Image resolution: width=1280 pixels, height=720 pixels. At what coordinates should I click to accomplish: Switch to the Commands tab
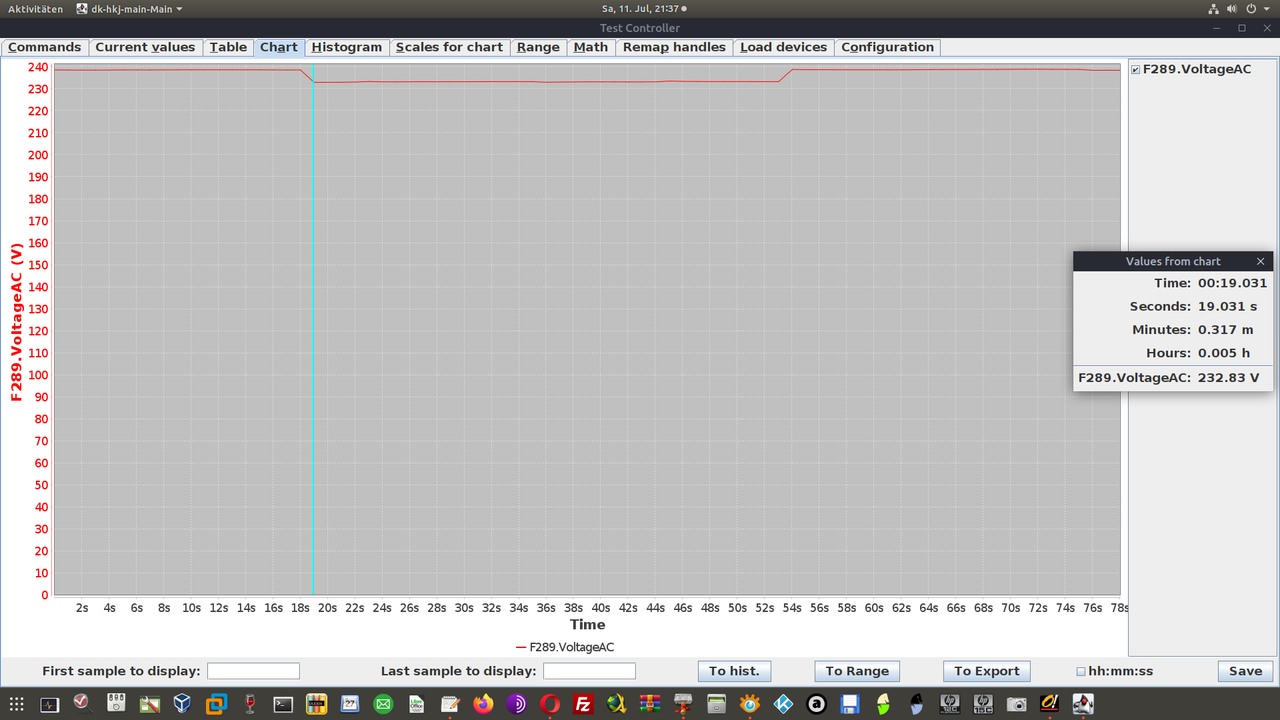click(x=45, y=47)
